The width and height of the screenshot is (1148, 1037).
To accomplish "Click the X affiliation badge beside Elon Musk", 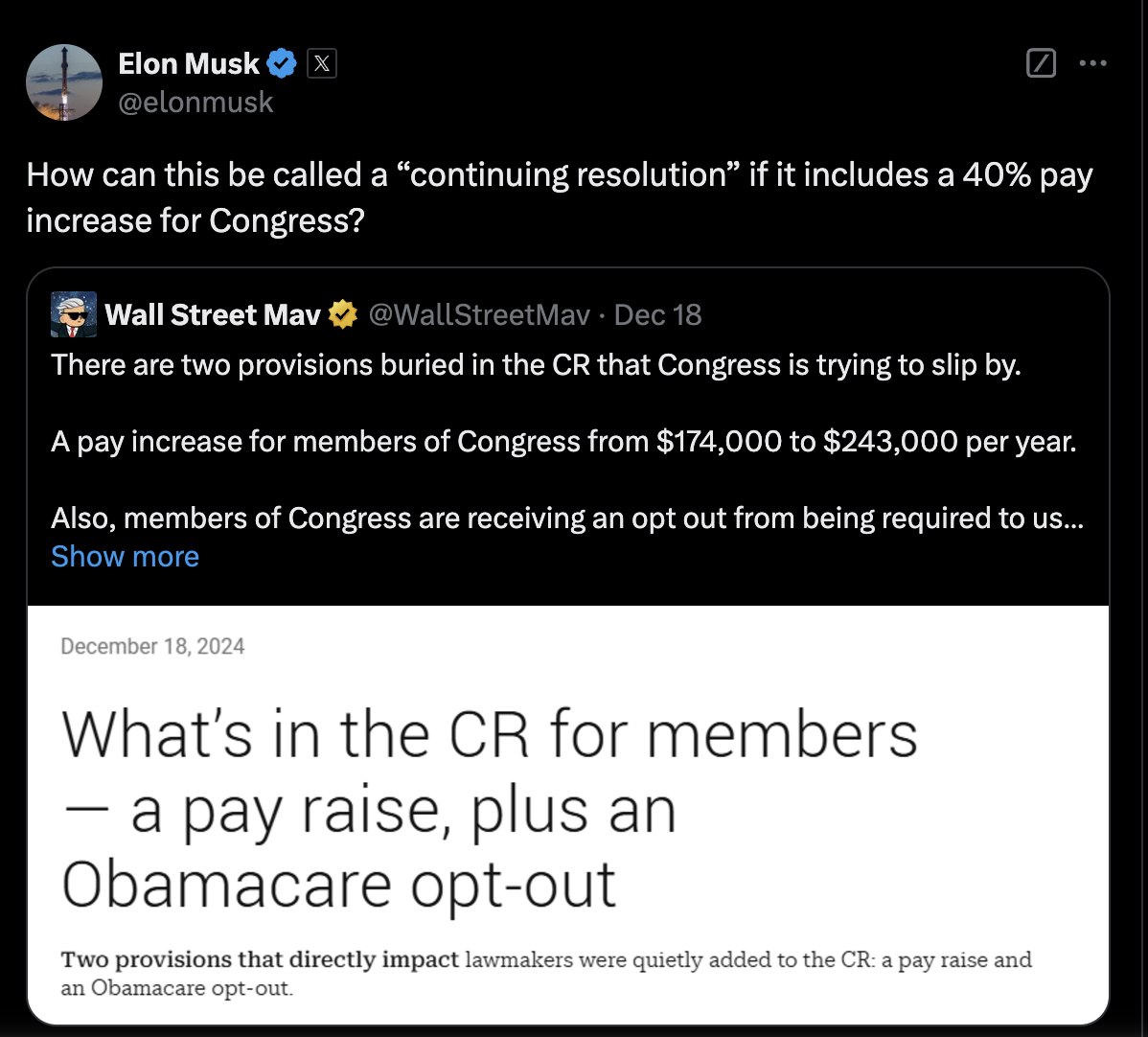I will 321,63.
